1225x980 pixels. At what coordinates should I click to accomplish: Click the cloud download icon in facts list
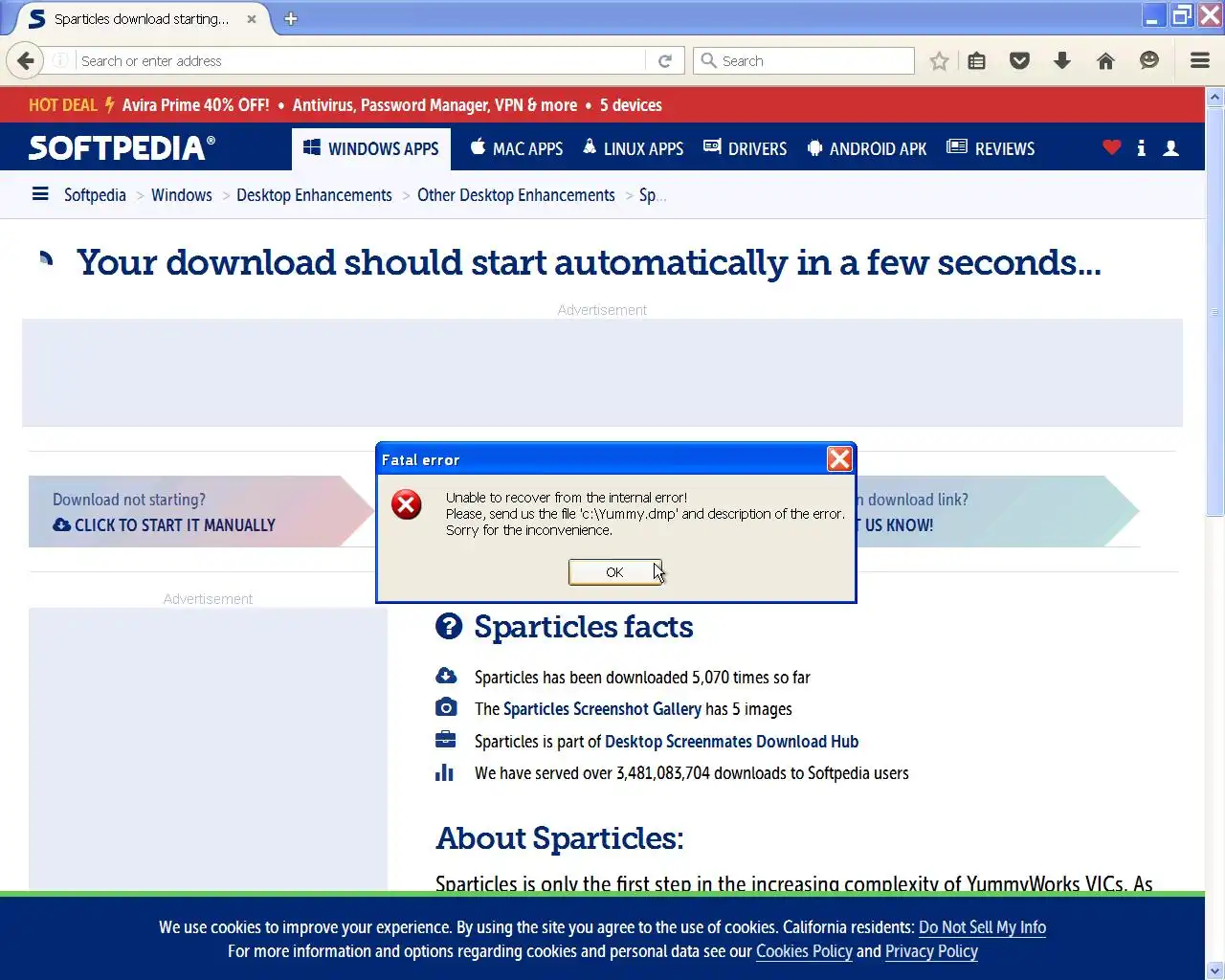pyautogui.click(x=446, y=676)
